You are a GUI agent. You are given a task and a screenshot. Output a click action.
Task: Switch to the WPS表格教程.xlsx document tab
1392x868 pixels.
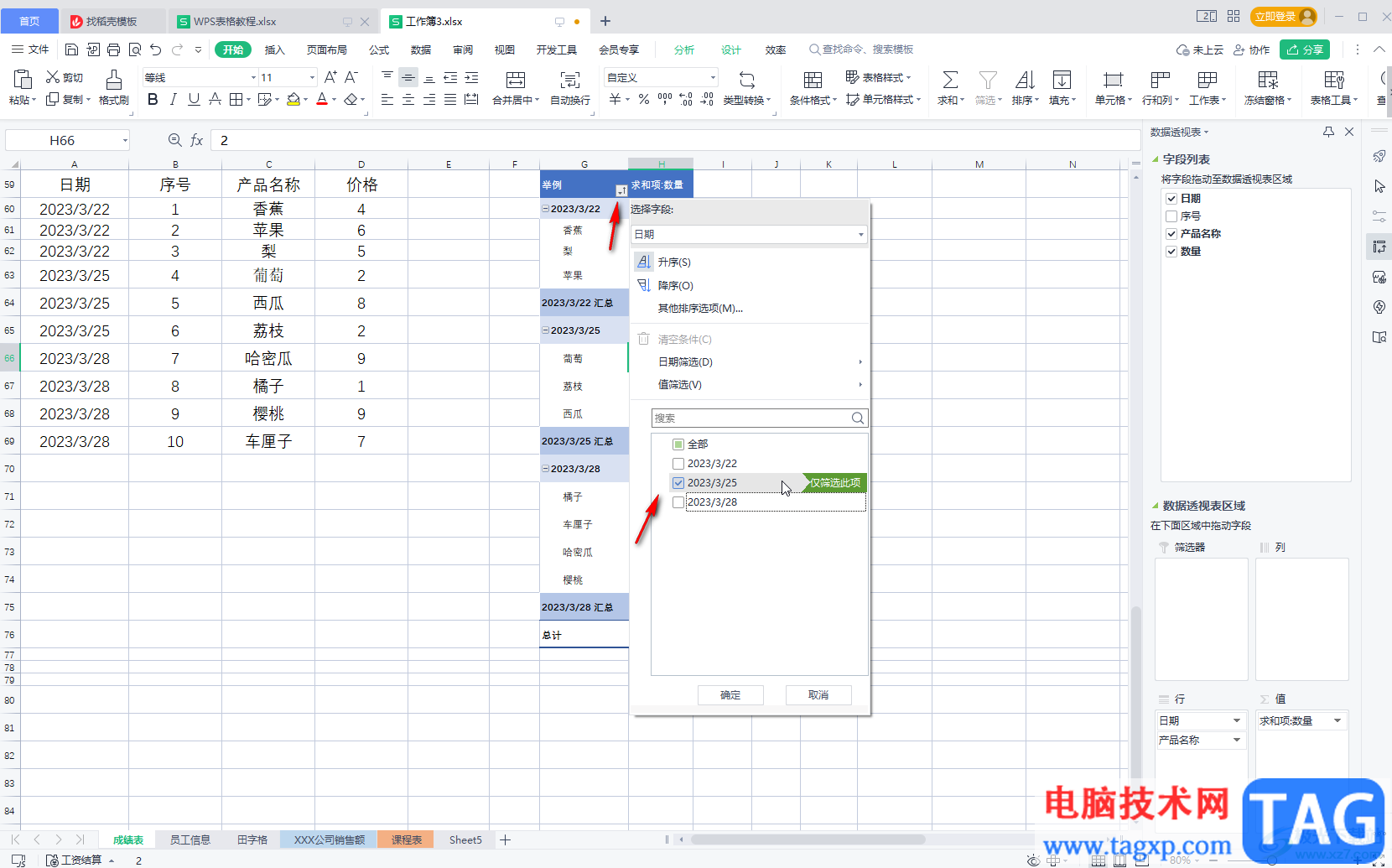point(235,21)
